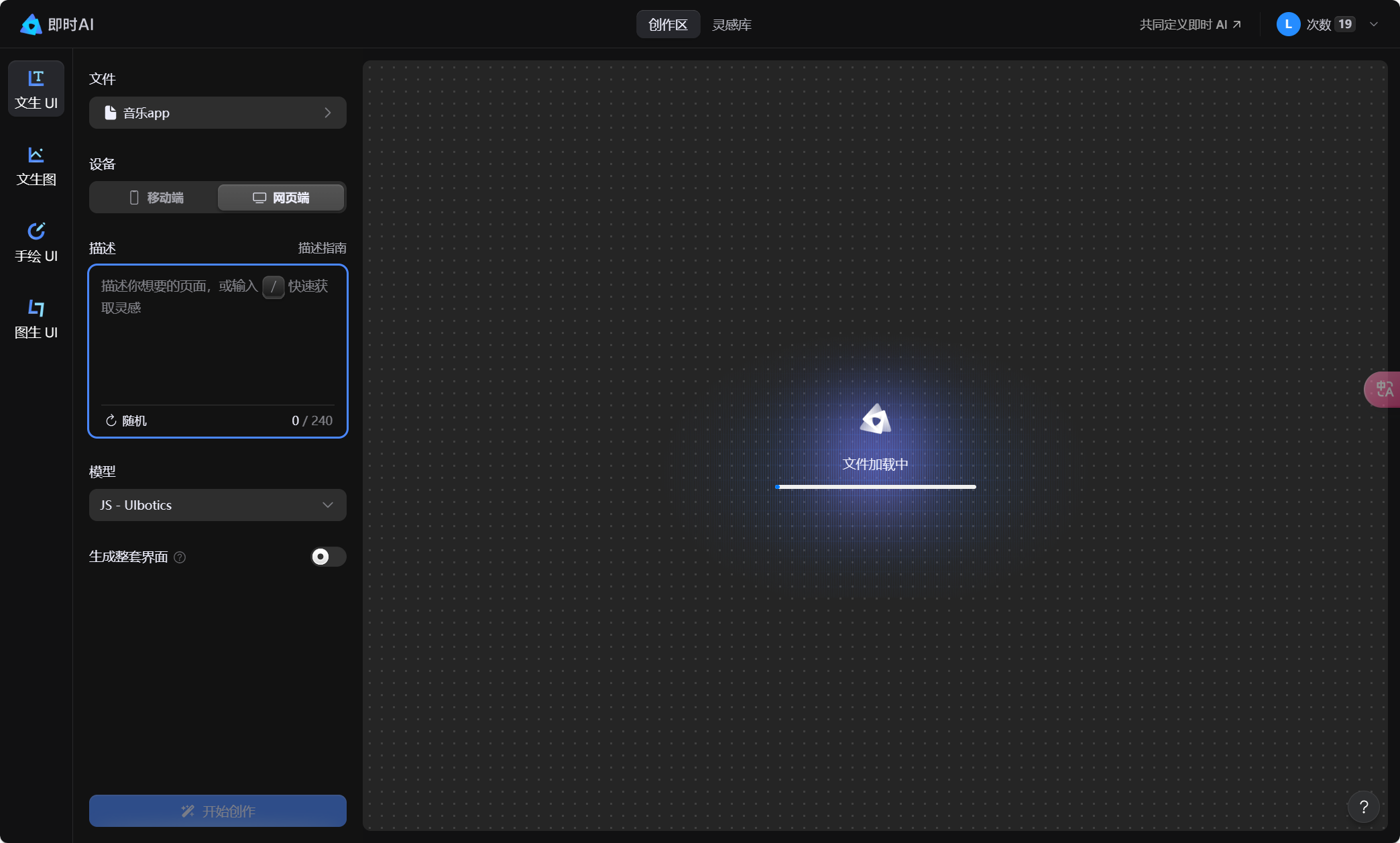This screenshot has width=1400, height=843.
Task: Open the 共同定义即时 AI link
Action: (x=1190, y=25)
